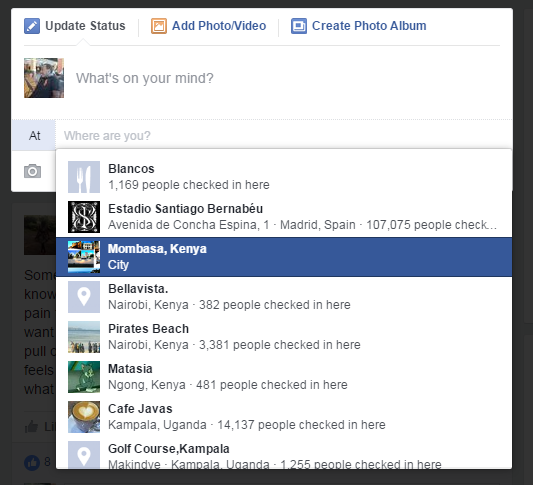Image resolution: width=533 pixels, height=485 pixels.
Task: Click the Pirates Beach photo thumbnail
Action: click(84, 337)
